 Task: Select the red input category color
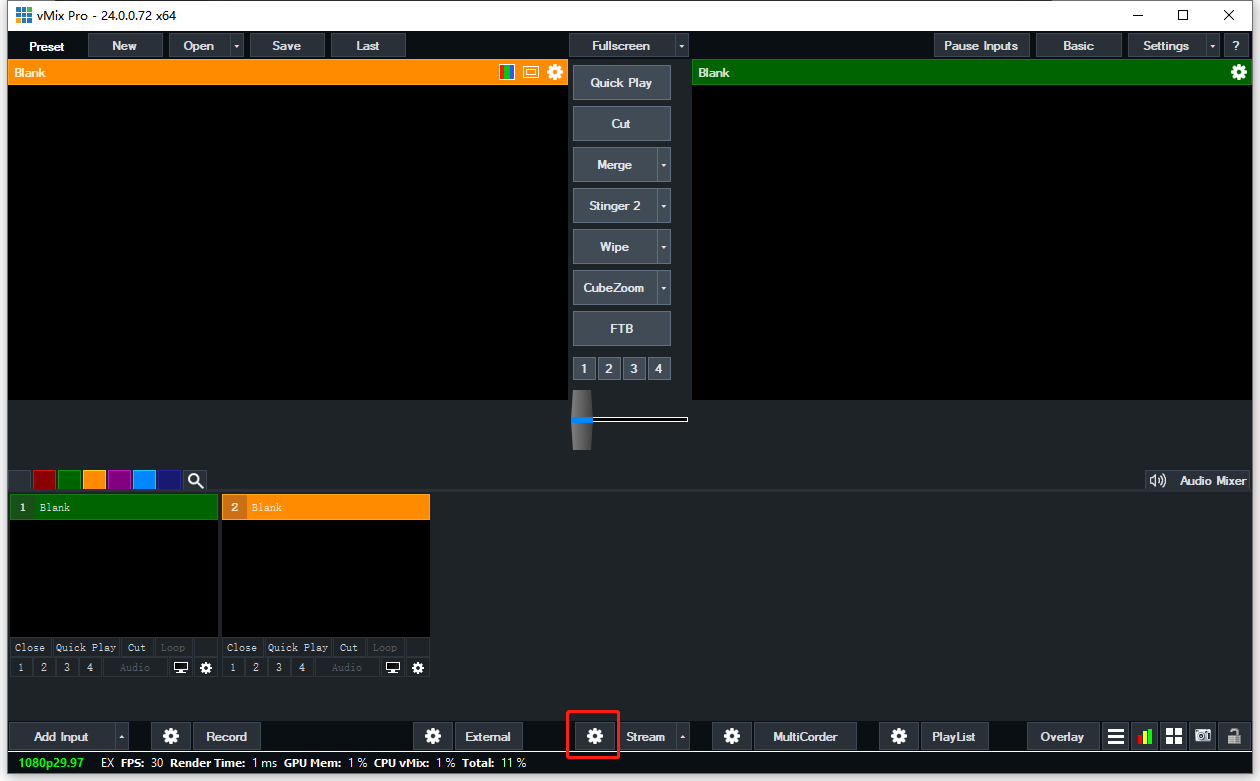pos(44,480)
